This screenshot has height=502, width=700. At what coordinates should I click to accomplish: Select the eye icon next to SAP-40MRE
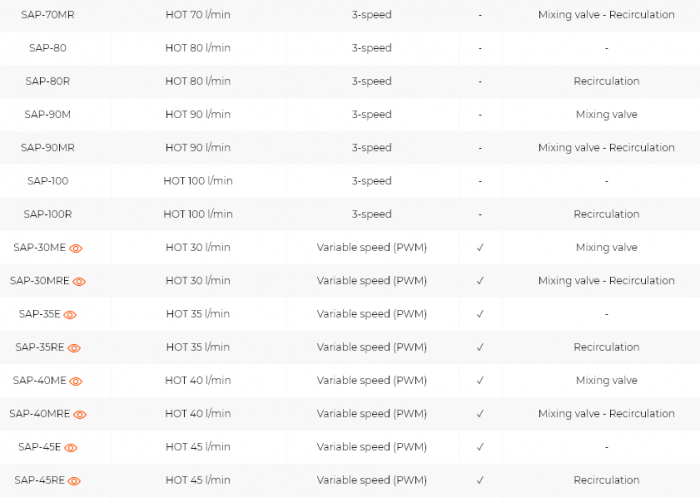pos(79,414)
